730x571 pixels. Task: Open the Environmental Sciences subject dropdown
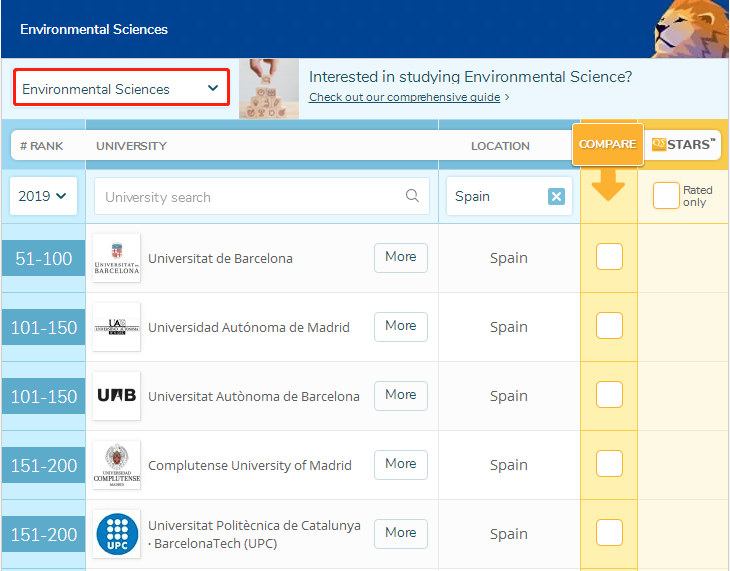121,88
